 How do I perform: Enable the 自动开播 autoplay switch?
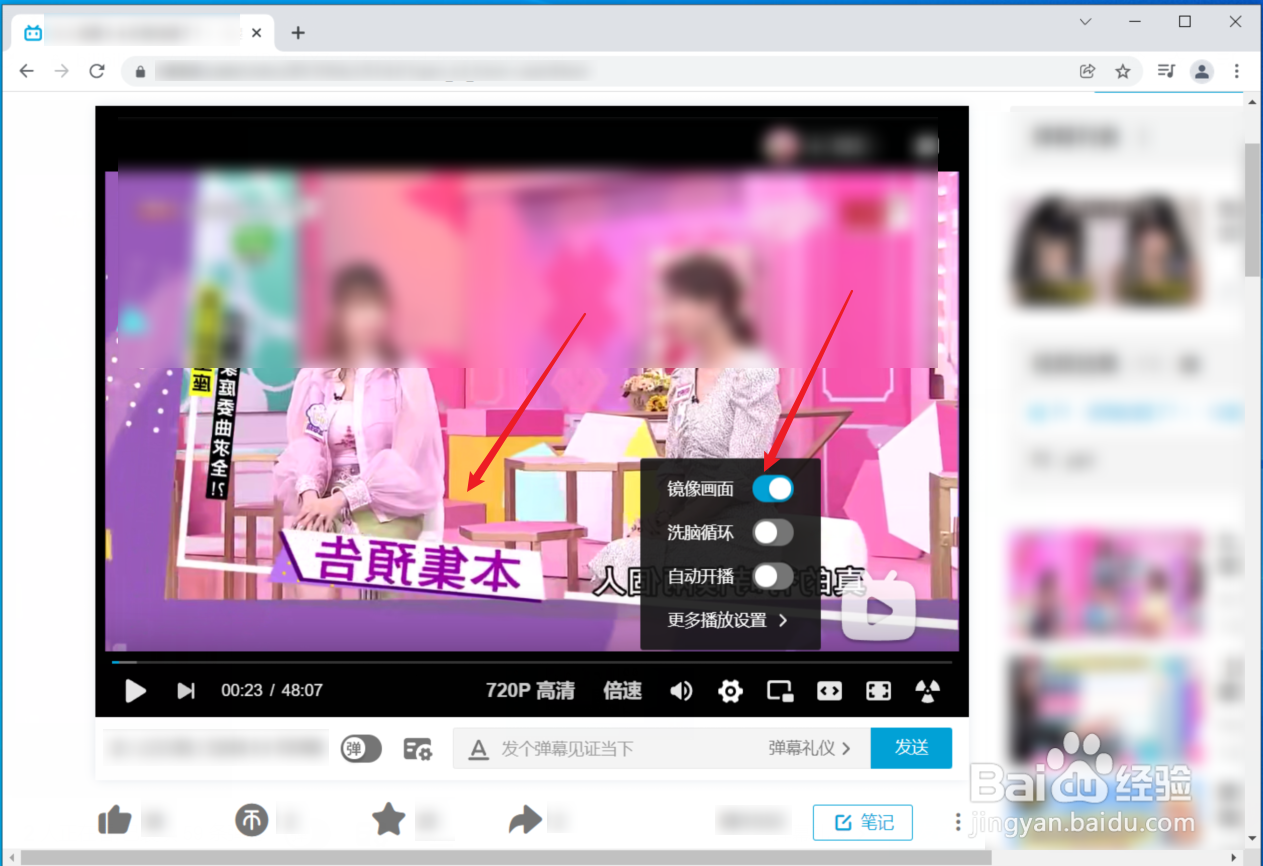[x=773, y=576]
